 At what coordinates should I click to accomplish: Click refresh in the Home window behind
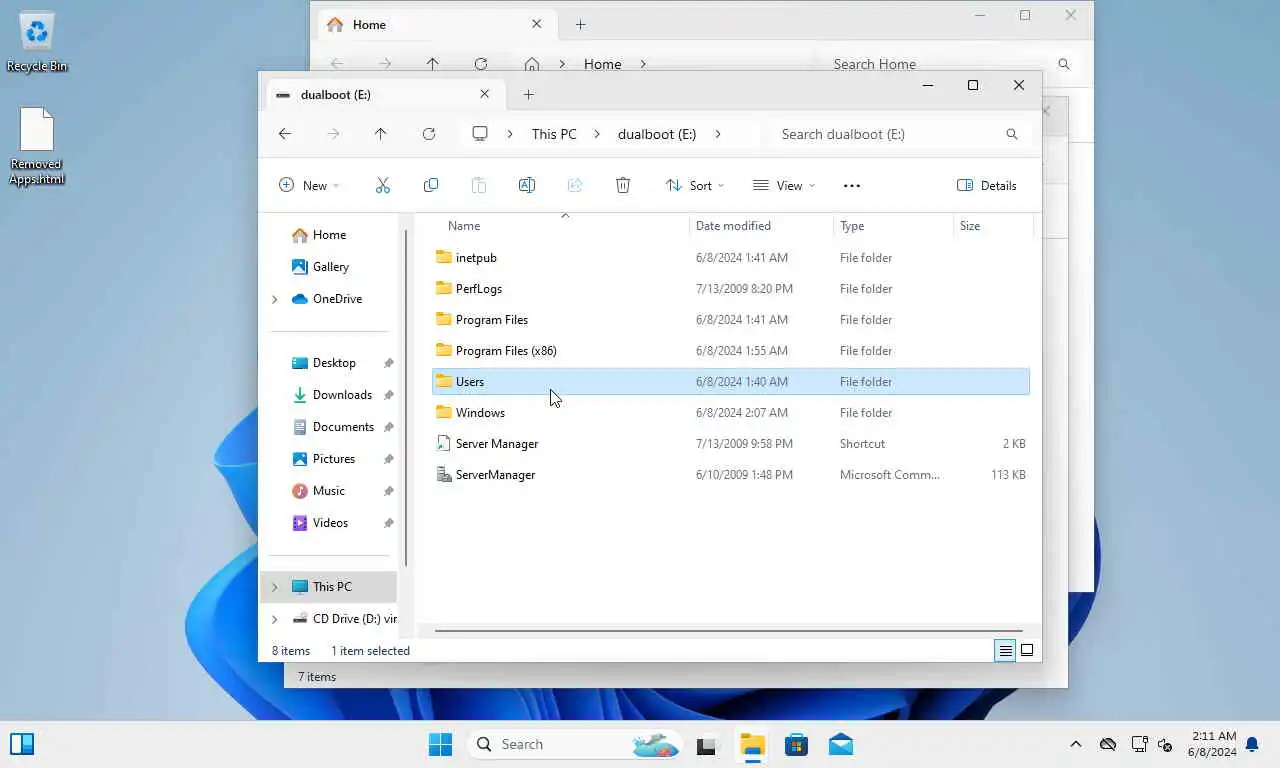[481, 64]
